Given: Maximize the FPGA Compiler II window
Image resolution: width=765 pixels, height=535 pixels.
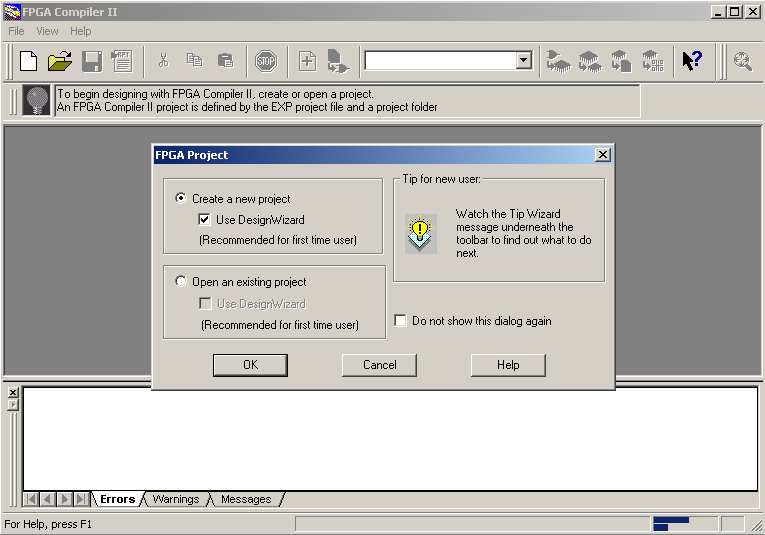Looking at the screenshot, I should coord(735,12).
